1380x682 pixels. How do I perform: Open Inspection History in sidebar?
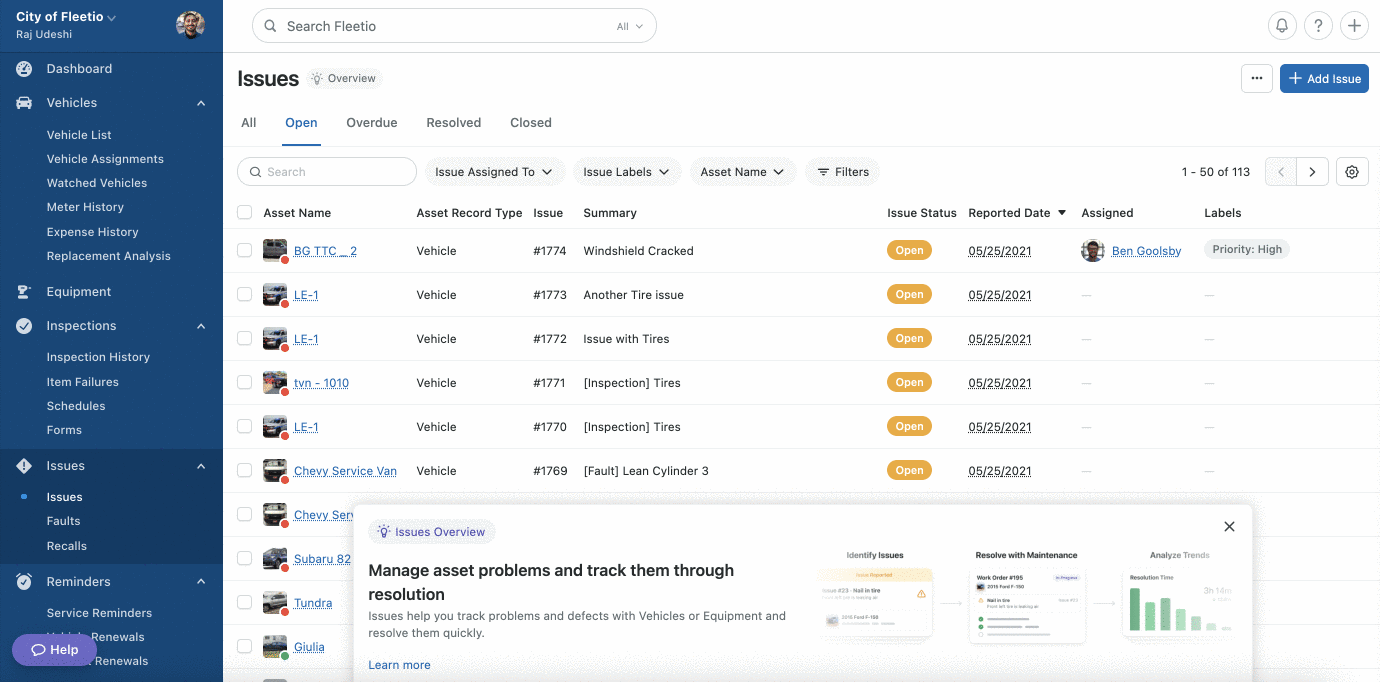(x=98, y=357)
